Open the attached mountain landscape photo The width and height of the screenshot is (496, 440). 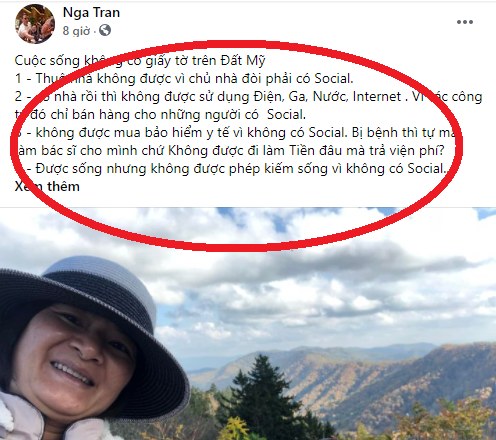tap(248, 324)
